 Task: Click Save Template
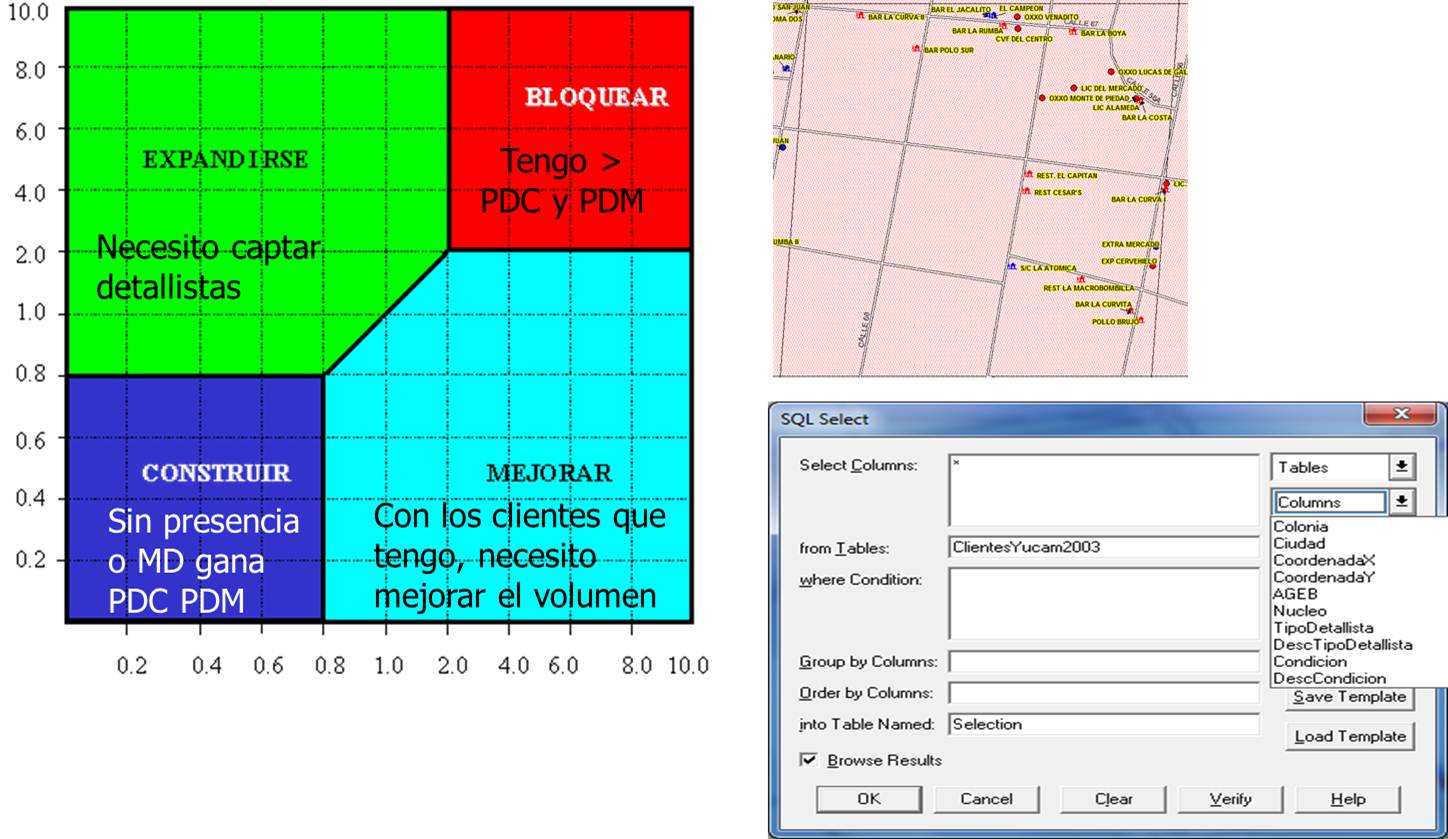pos(1349,697)
